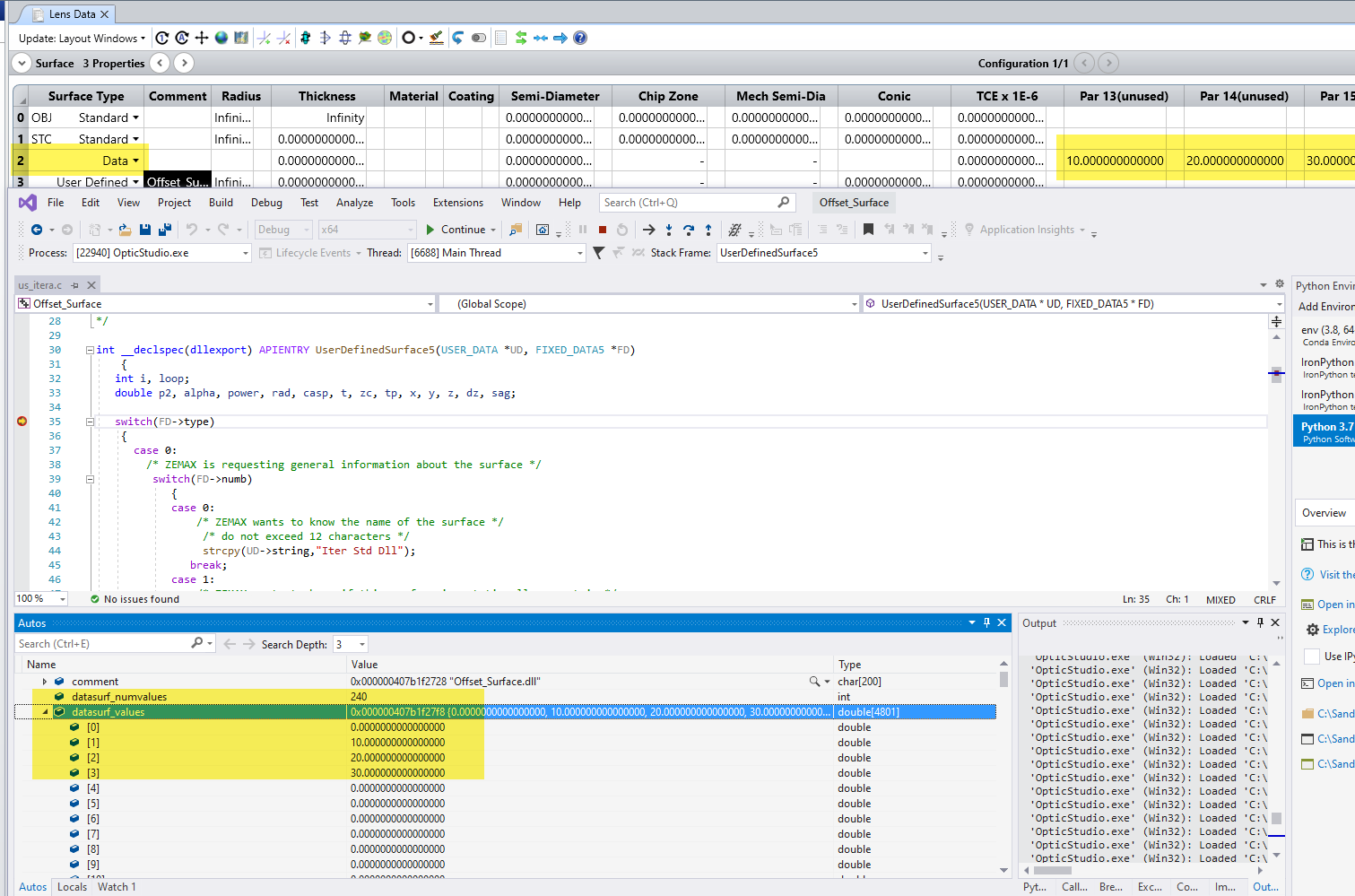Click the Visual Studio Search (Ctrl+Q) box

click(x=697, y=203)
